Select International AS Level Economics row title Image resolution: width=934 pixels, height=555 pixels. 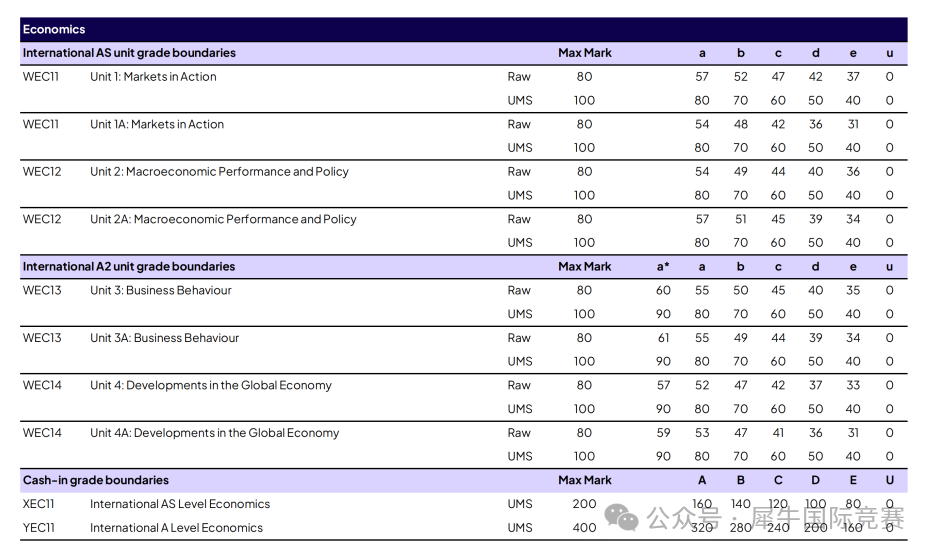pos(180,505)
